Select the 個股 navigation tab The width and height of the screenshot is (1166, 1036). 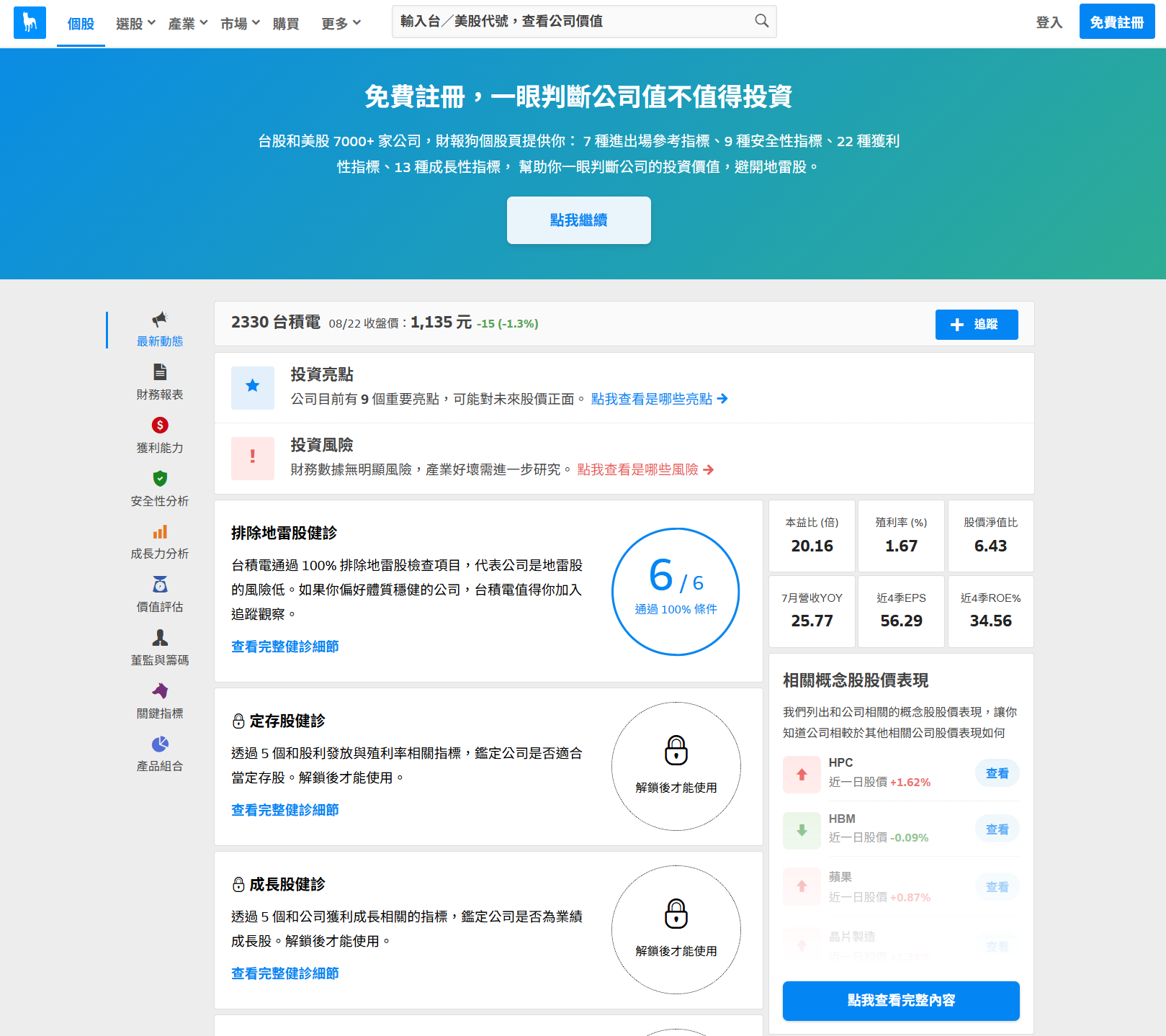coord(81,23)
